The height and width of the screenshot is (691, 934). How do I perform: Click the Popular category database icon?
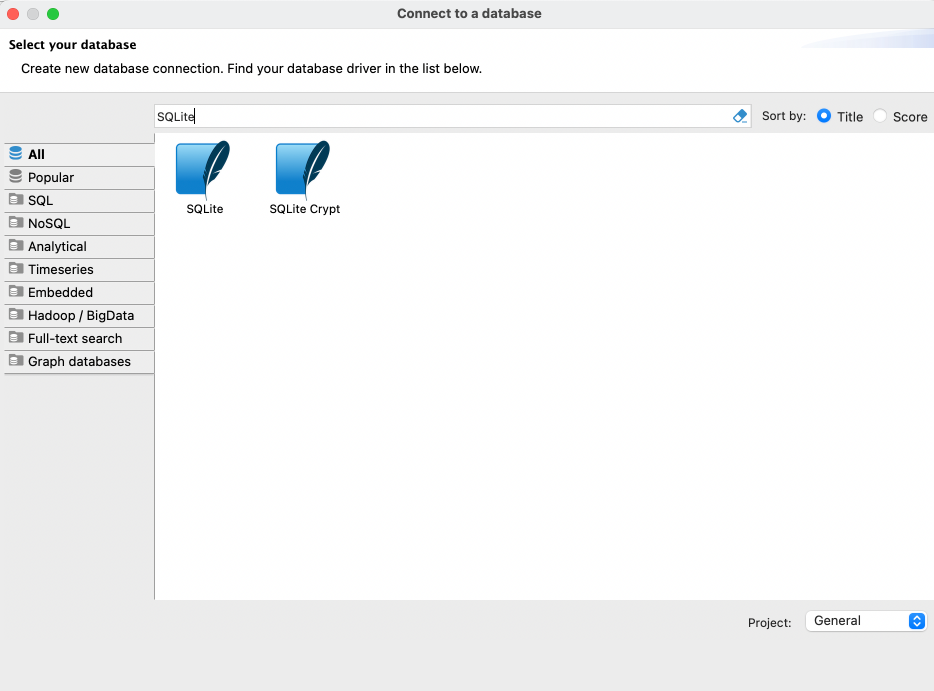pyautogui.click(x=15, y=177)
